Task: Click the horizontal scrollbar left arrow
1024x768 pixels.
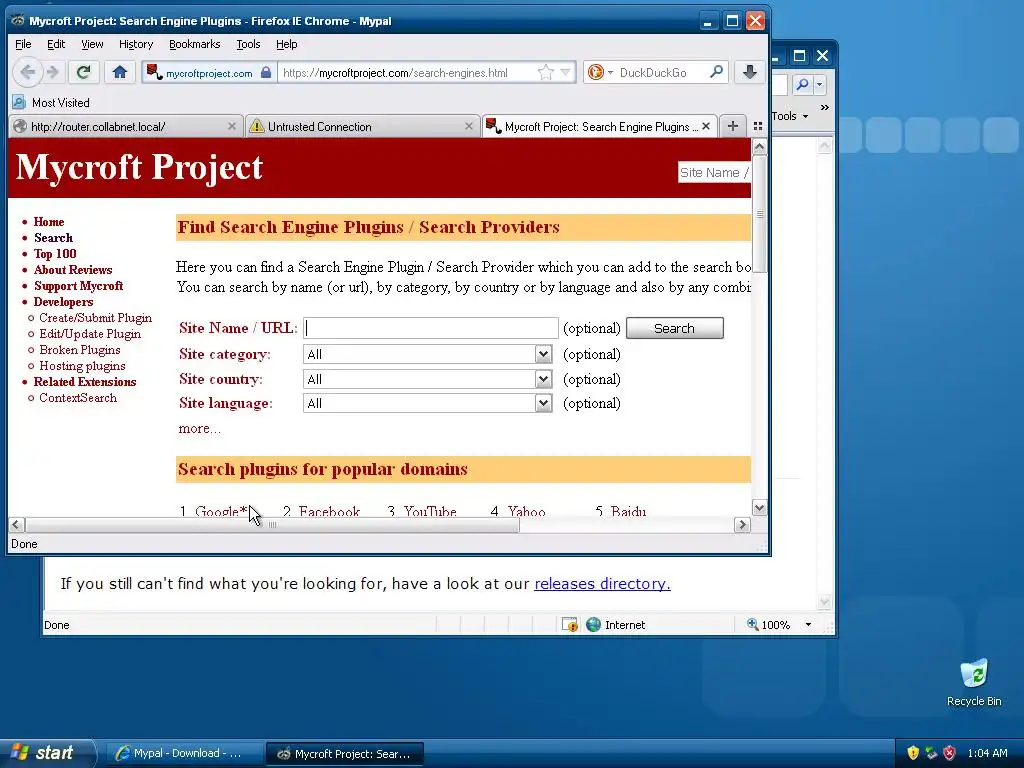Action: (x=17, y=525)
